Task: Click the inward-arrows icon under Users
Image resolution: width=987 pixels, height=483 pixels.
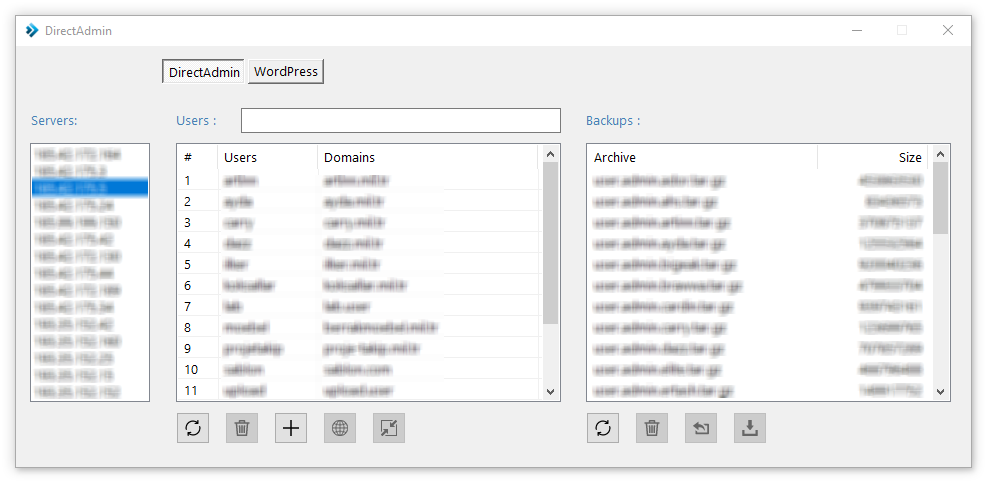Action: click(389, 429)
